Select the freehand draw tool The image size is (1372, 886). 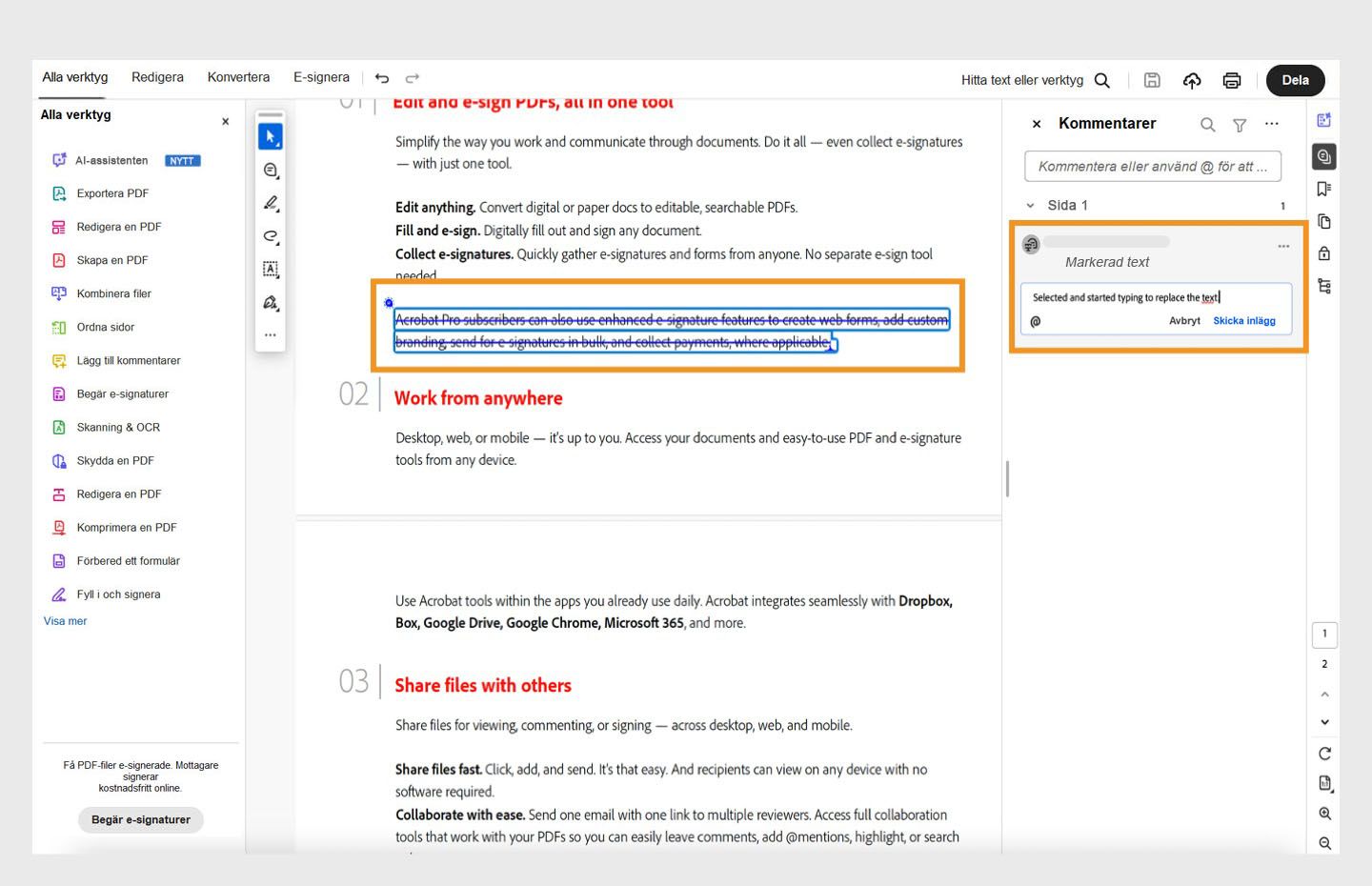point(271,236)
